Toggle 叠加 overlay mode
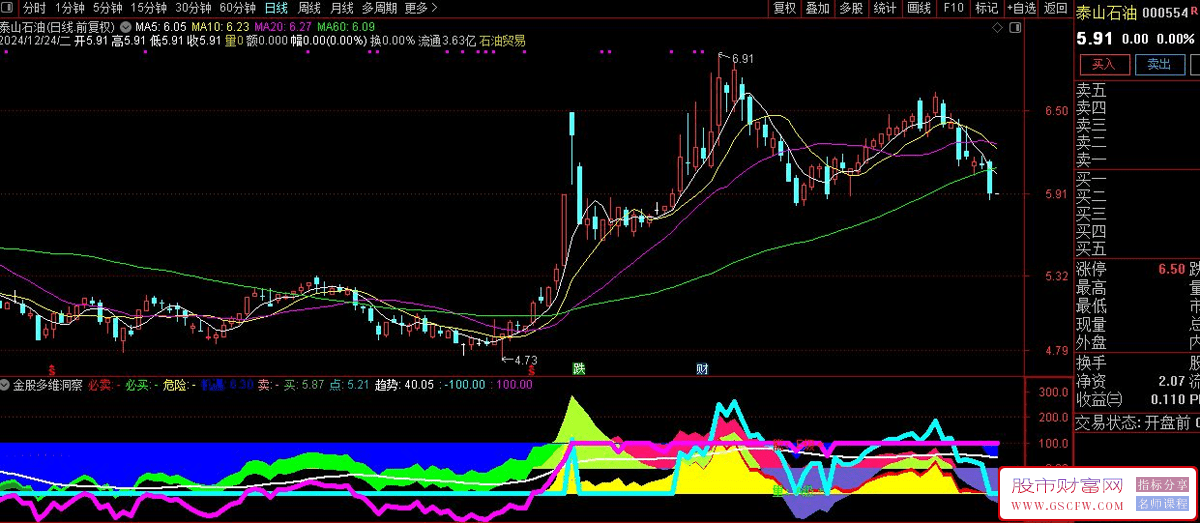Viewport: 1200px width, 523px height. 818,8
